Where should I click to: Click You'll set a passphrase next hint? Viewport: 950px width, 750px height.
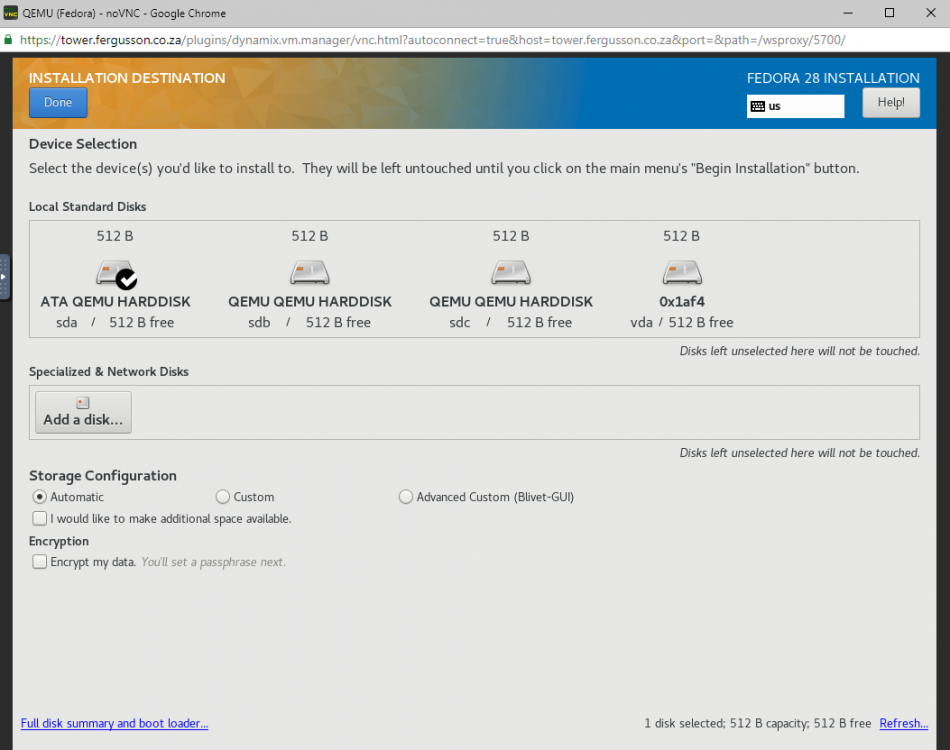click(213, 562)
